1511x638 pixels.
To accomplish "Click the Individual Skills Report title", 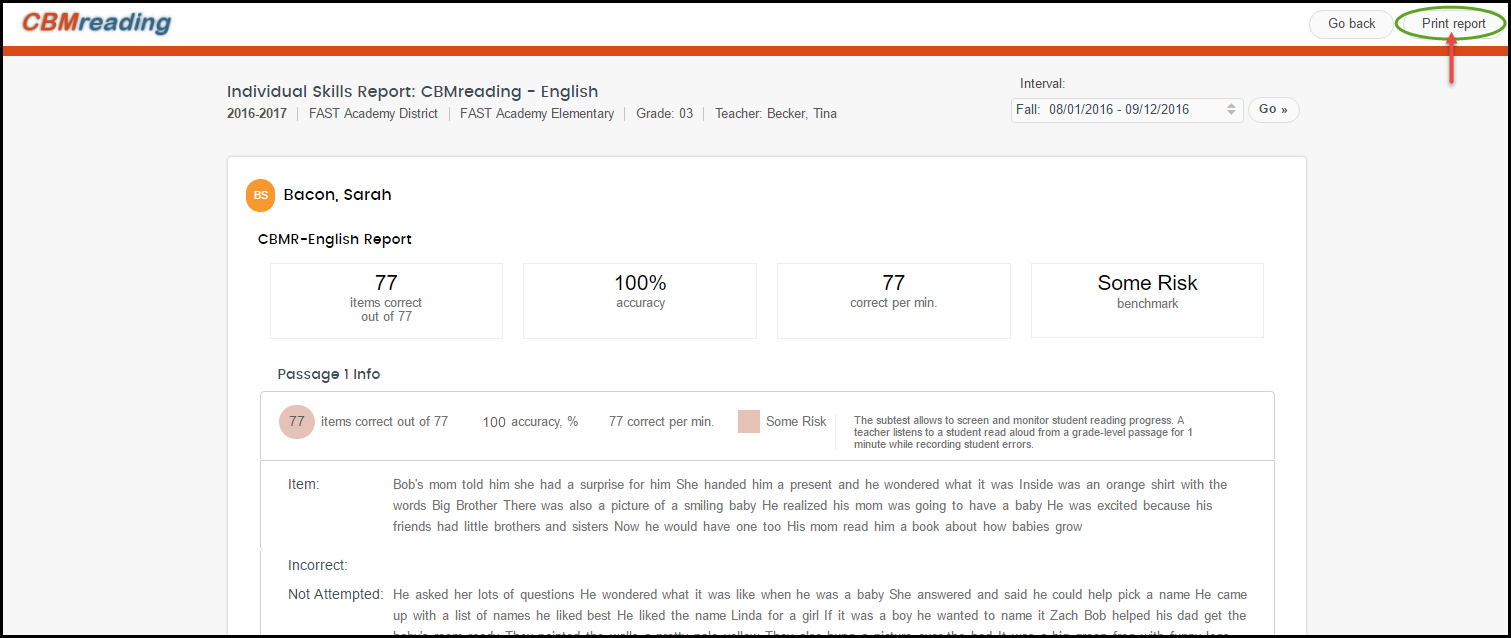I will point(413,92).
